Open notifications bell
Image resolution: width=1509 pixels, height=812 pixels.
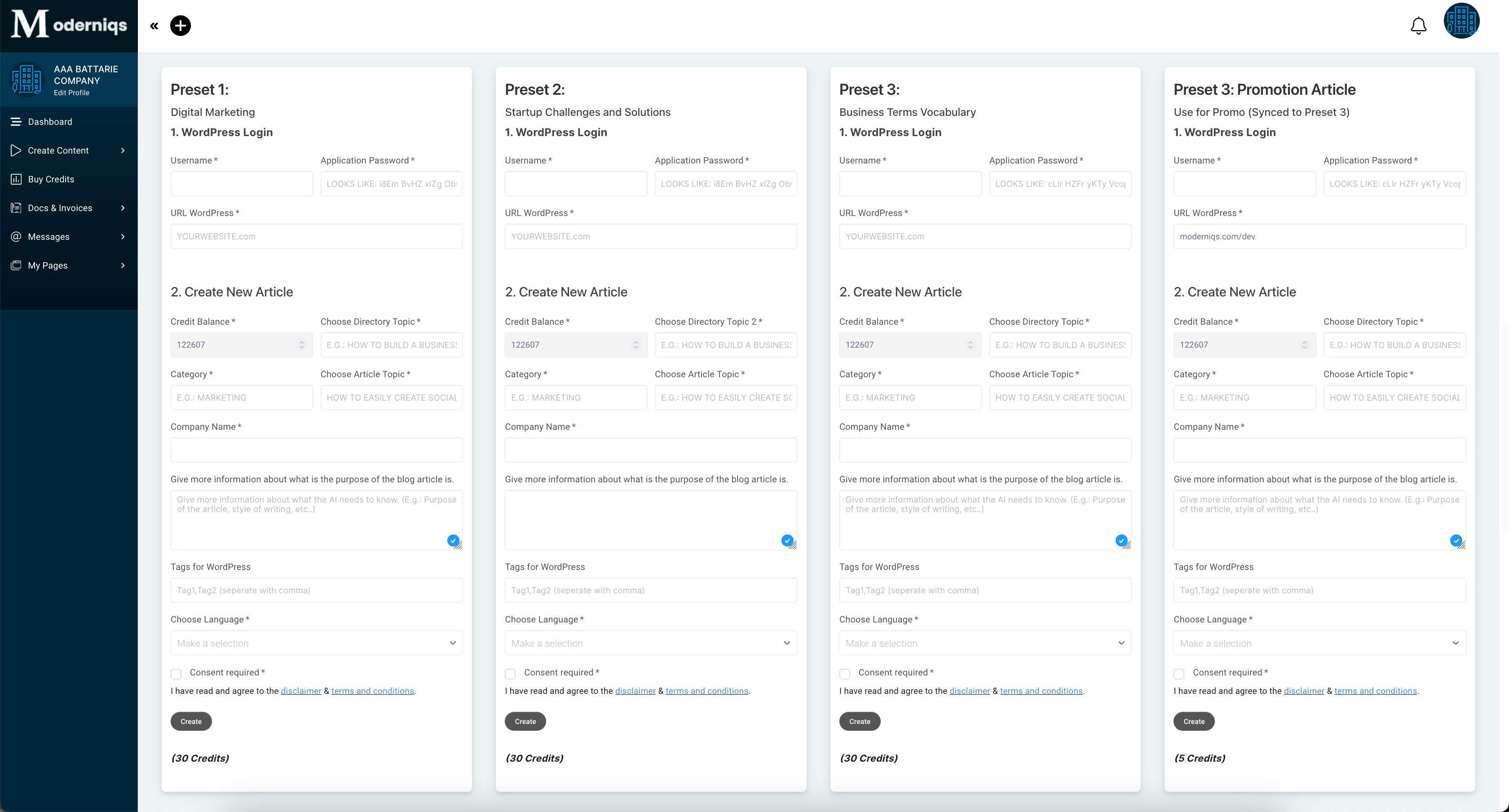(1418, 26)
